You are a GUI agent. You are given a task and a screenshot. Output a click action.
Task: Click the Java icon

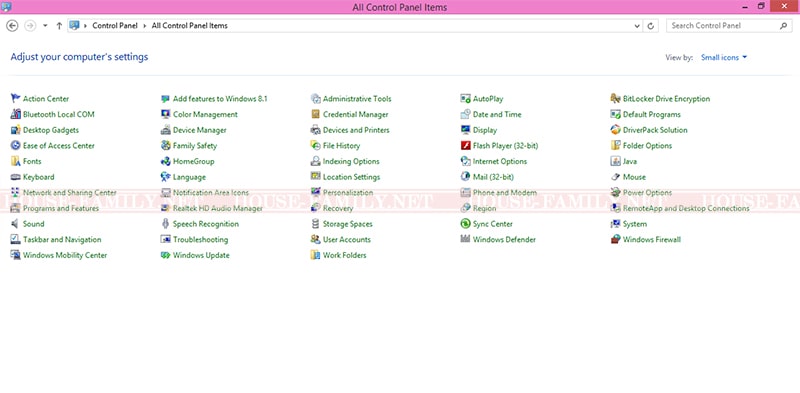pos(615,161)
